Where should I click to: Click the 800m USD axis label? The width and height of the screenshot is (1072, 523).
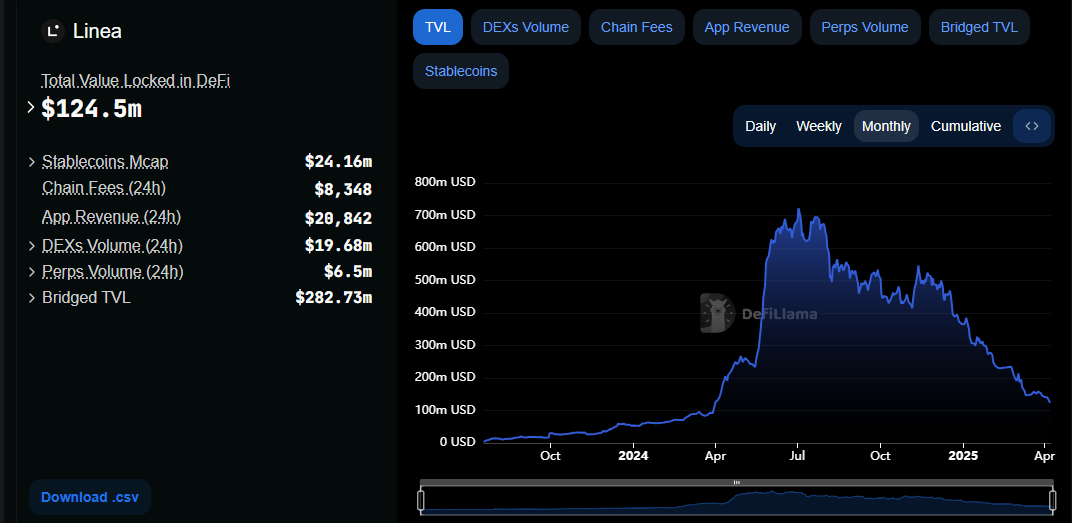[445, 182]
